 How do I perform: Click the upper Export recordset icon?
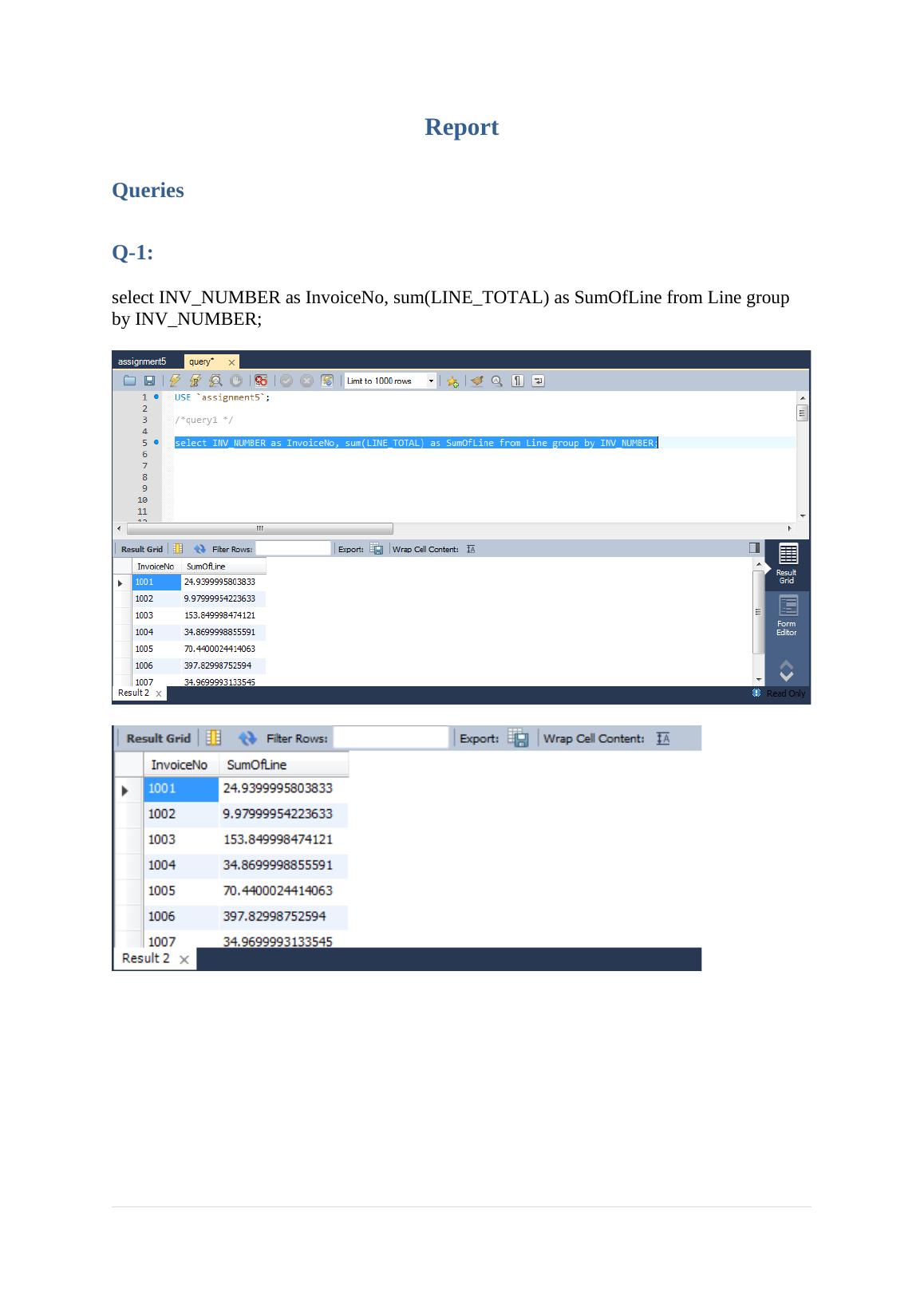click(377, 549)
